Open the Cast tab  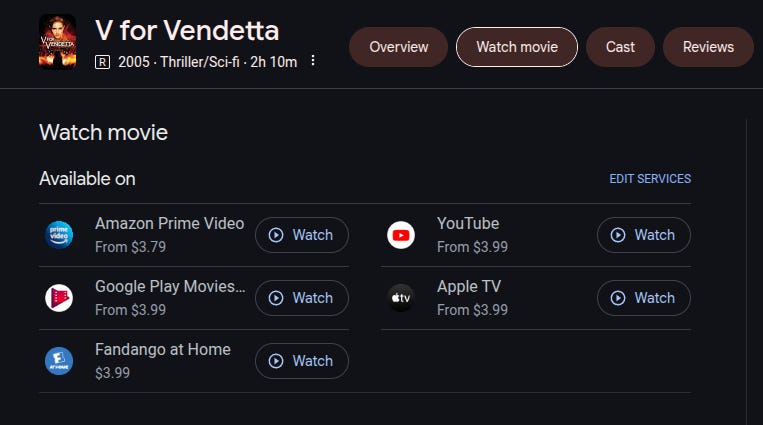(620, 47)
